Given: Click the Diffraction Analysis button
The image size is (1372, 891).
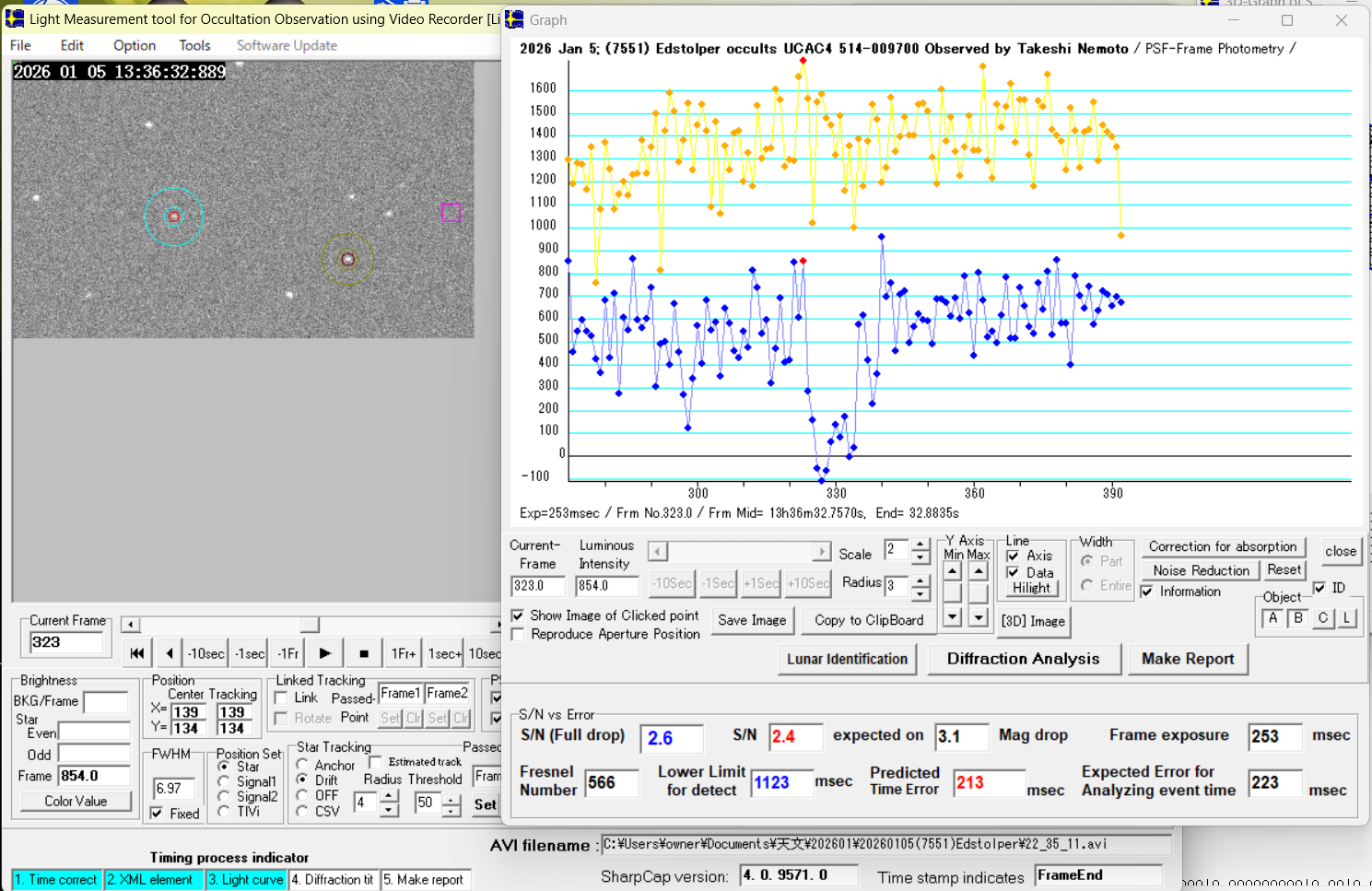Looking at the screenshot, I should point(1023,659).
